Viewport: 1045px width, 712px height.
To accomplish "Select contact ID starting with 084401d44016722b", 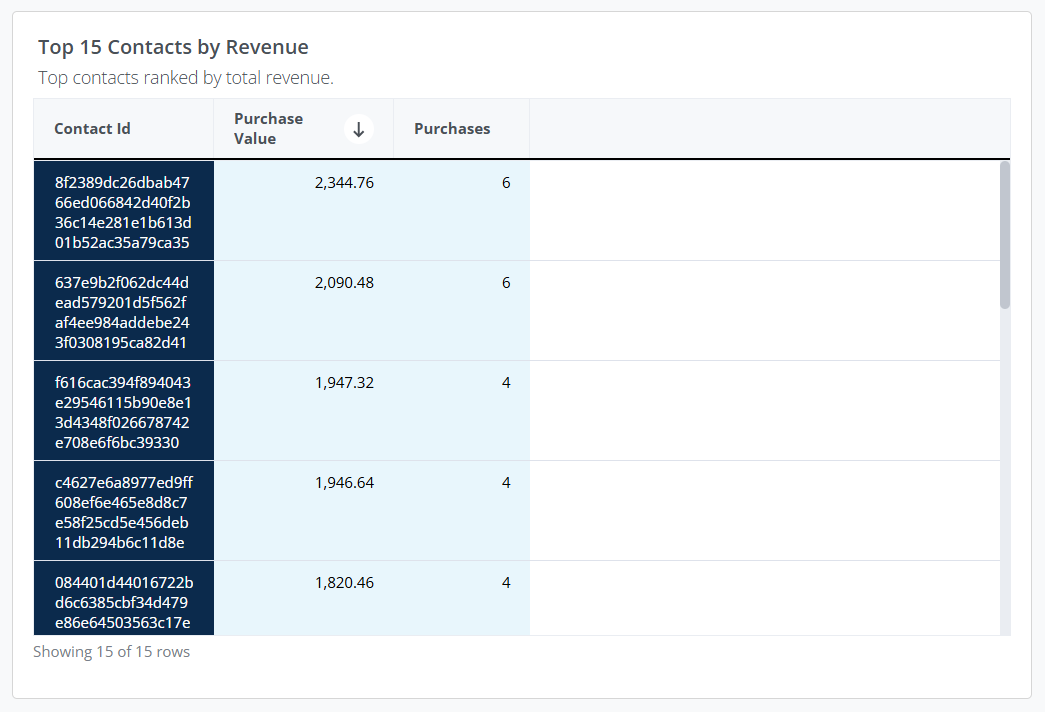I will click(x=124, y=598).
